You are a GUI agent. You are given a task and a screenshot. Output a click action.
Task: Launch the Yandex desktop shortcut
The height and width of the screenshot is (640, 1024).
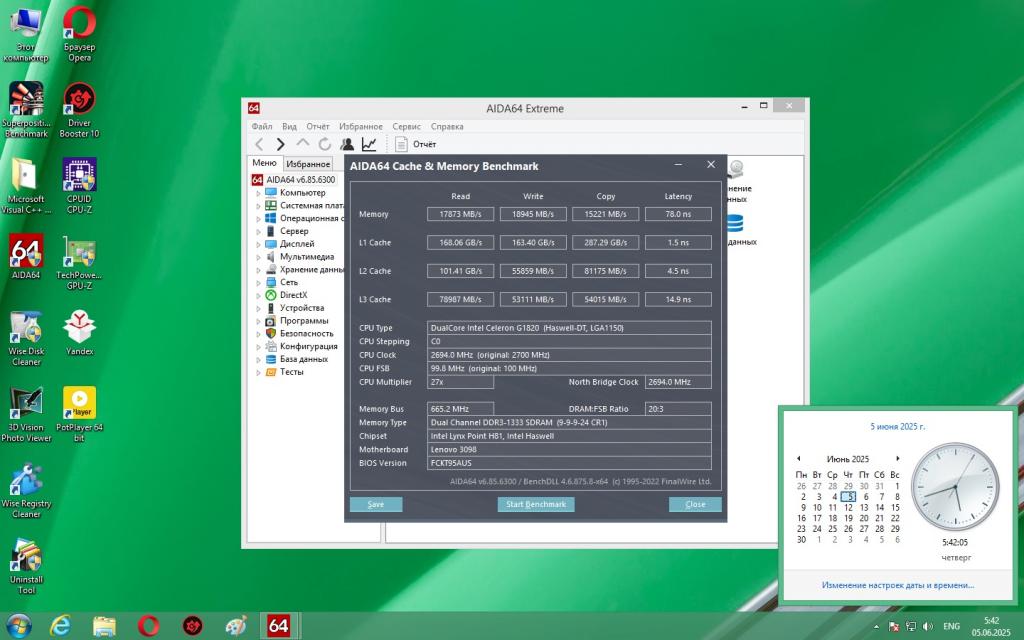pos(79,332)
